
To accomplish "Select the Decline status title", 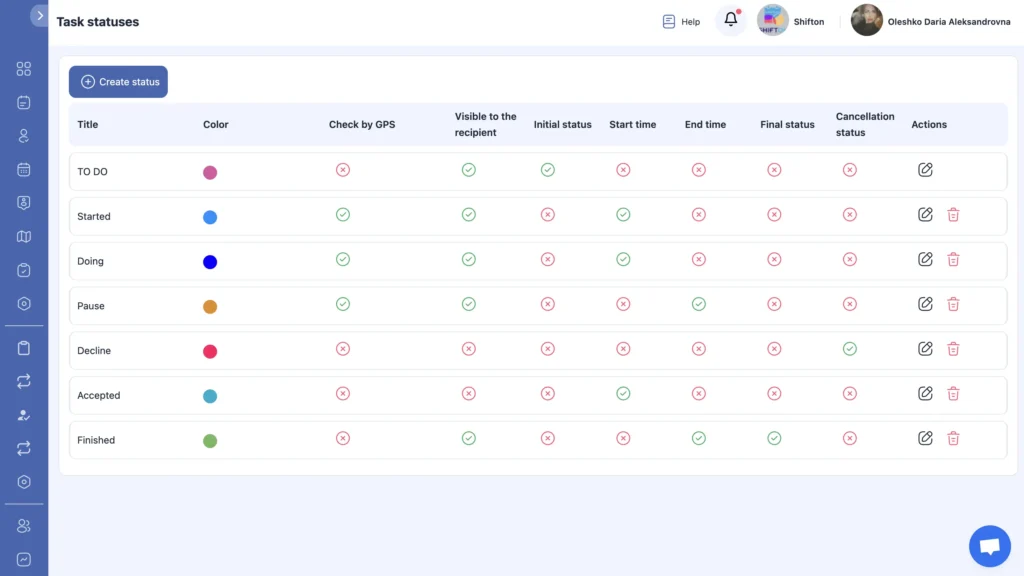I will click(x=94, y=349).
